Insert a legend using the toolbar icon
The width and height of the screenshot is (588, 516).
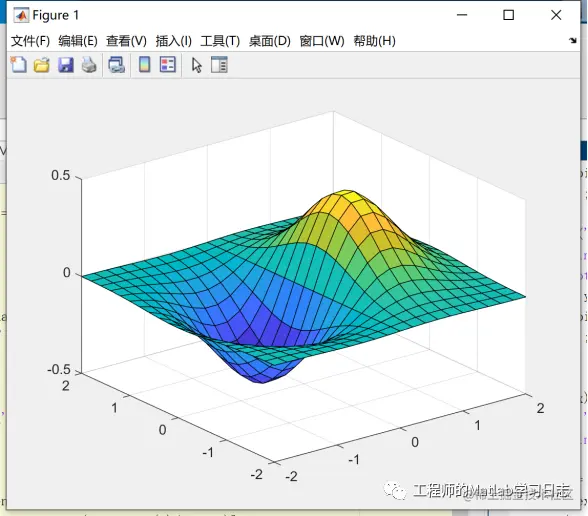coord(168,64)
